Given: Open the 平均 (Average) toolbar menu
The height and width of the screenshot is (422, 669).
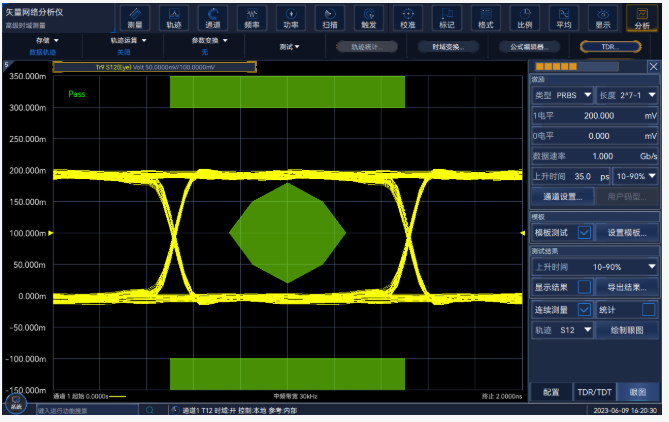Looking at the screenshot, I should (x=564, y=18).
